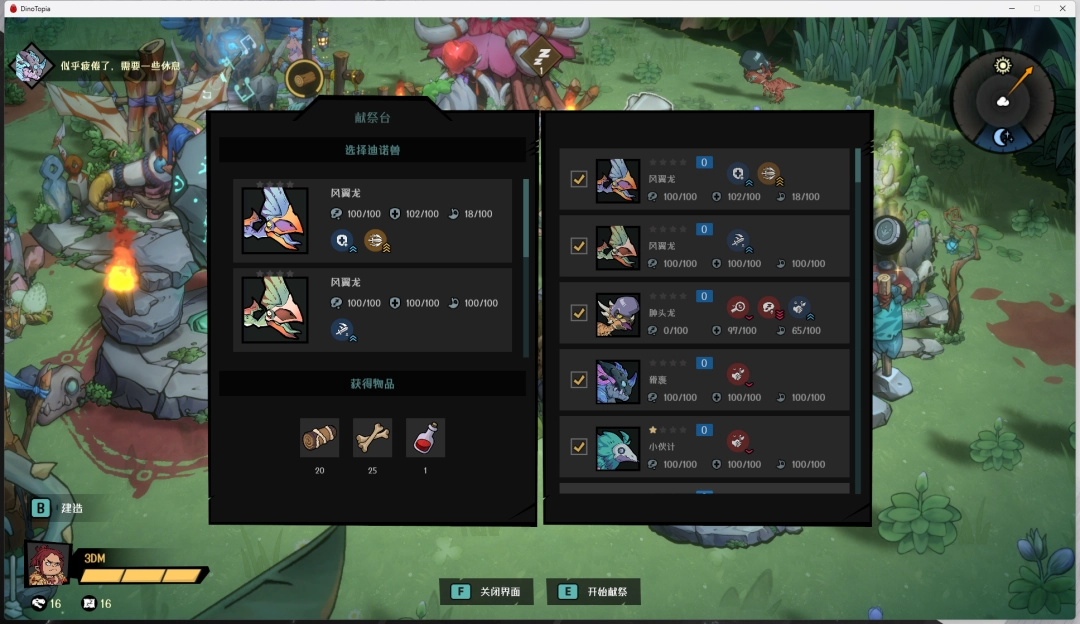Click the bone reward icon
The image size is (1080, 624).
[x=372, y=437]
